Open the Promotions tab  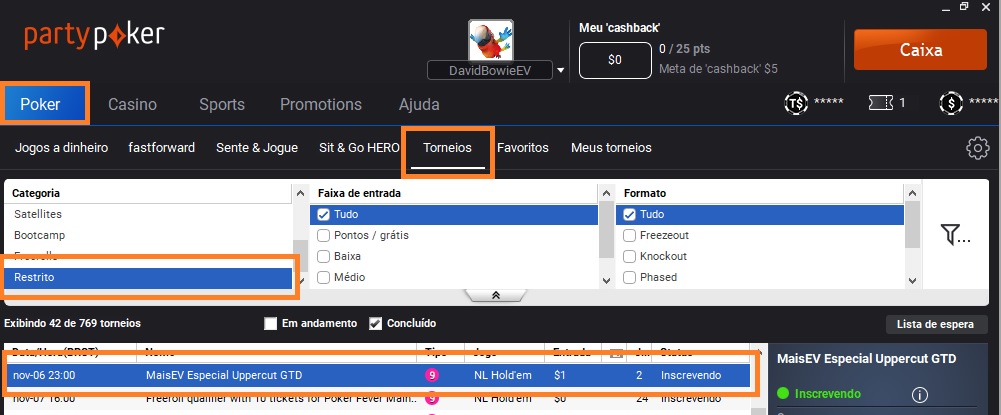[x=320, y=104]
